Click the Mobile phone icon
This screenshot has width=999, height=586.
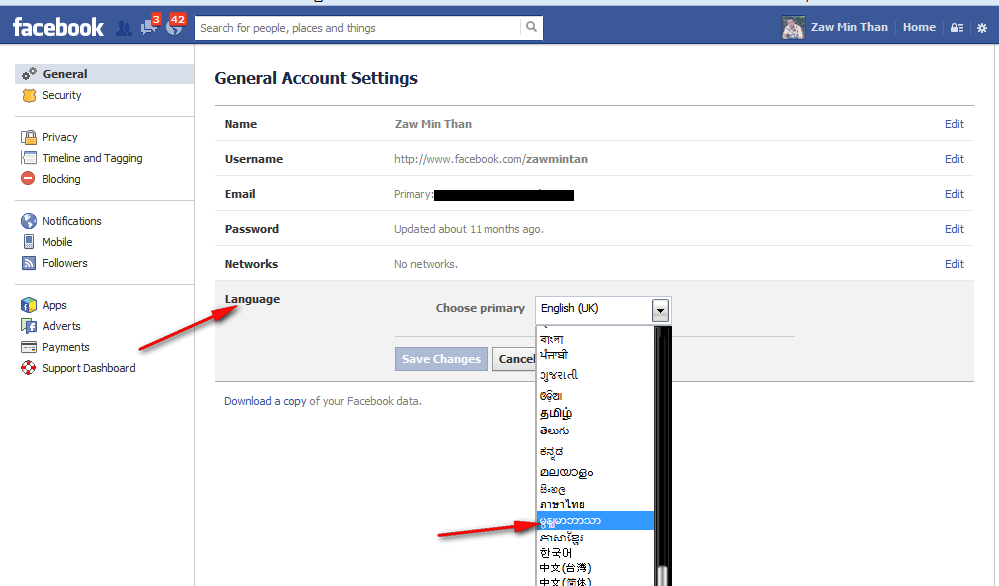[x=29, y=242]
